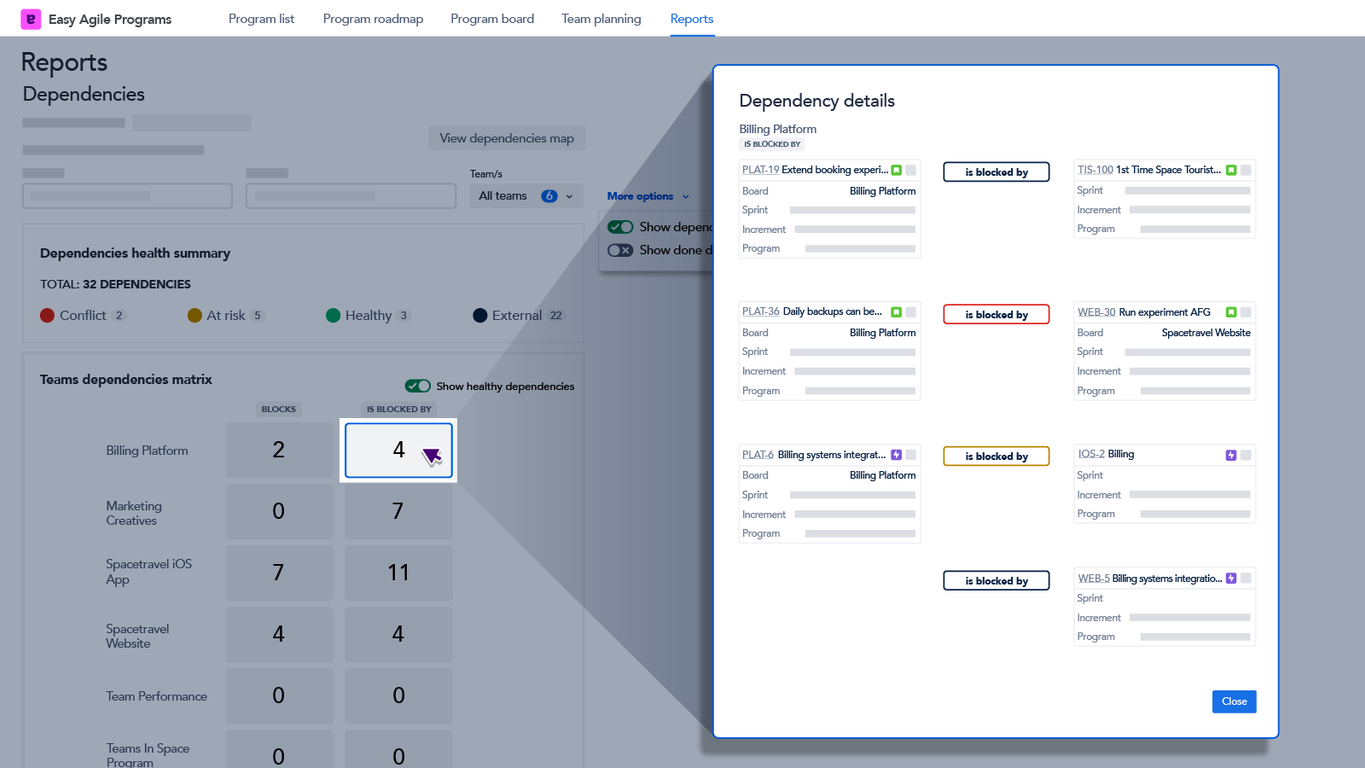Close the Dependency details dialog
The width and height of the screenshot is (1365, 768).
click(1233, 701)
